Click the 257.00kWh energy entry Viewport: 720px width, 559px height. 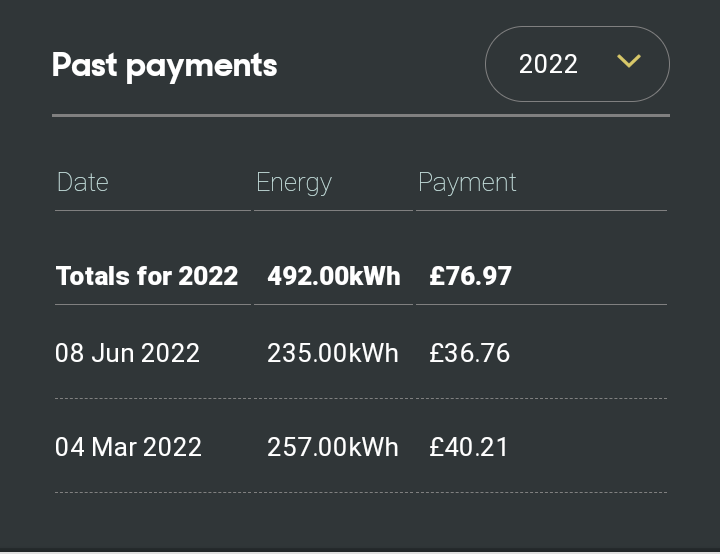click(333, 447)
